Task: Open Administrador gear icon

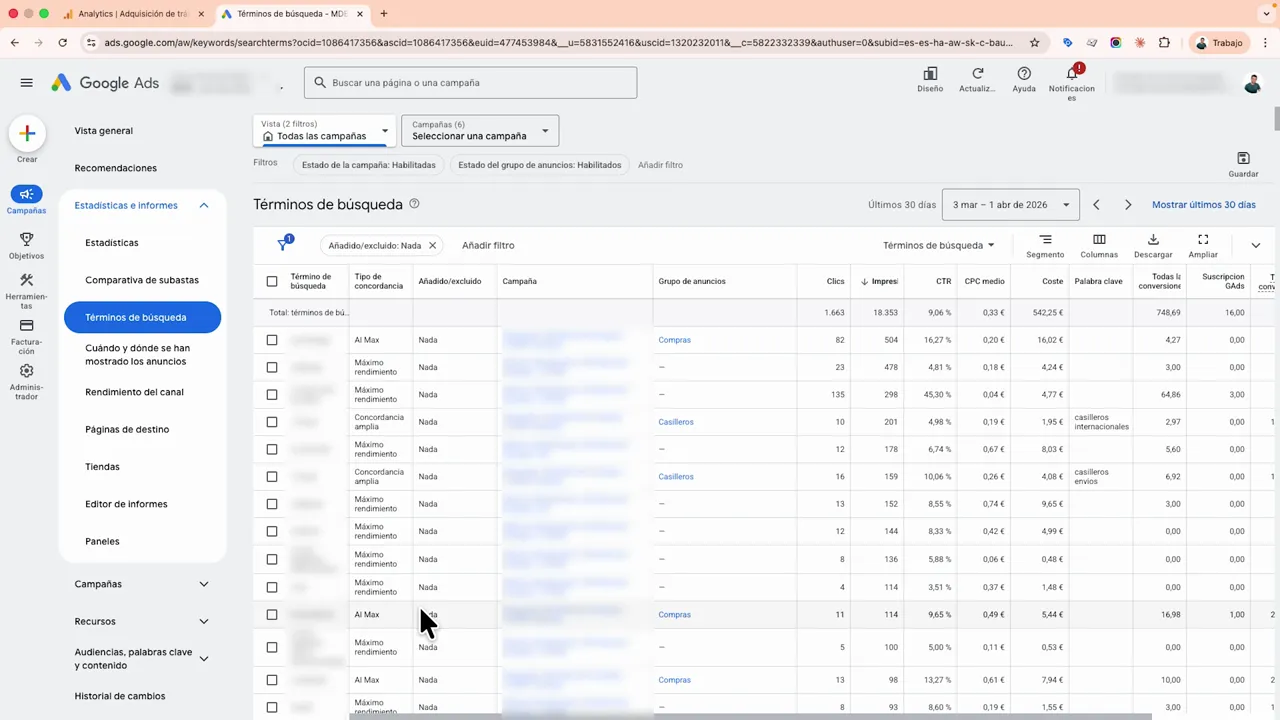Action: (27, 371)
